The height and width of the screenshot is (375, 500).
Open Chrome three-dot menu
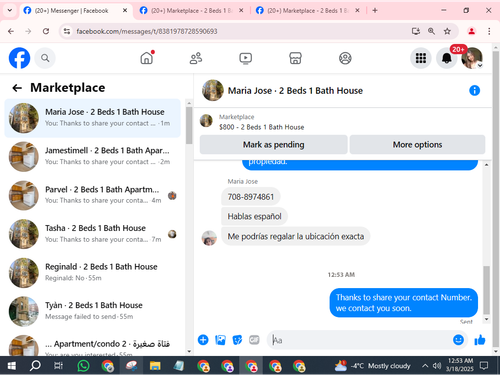point(489,31)
